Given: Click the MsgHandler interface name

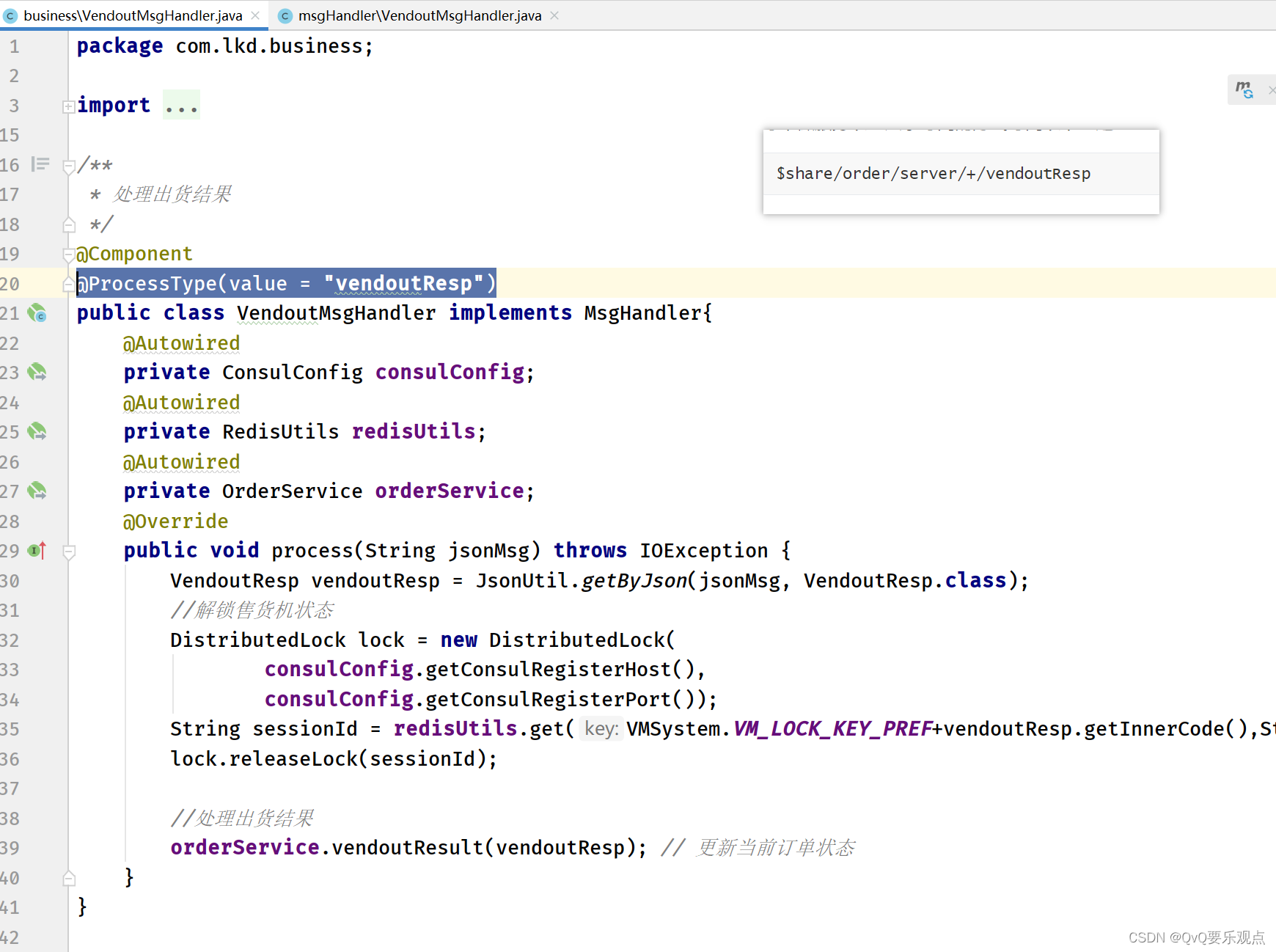Looking at the screenshot, I should 643,313.
